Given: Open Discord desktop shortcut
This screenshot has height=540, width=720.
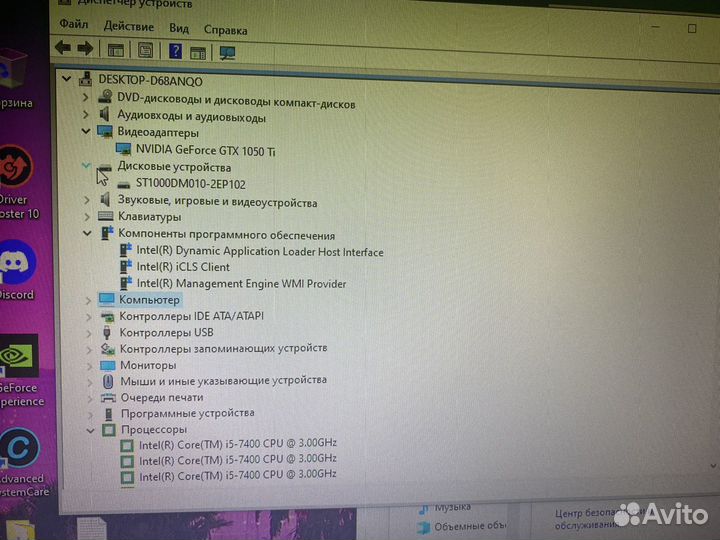Looking at the screenshot, I should click(x=17, y=267).
